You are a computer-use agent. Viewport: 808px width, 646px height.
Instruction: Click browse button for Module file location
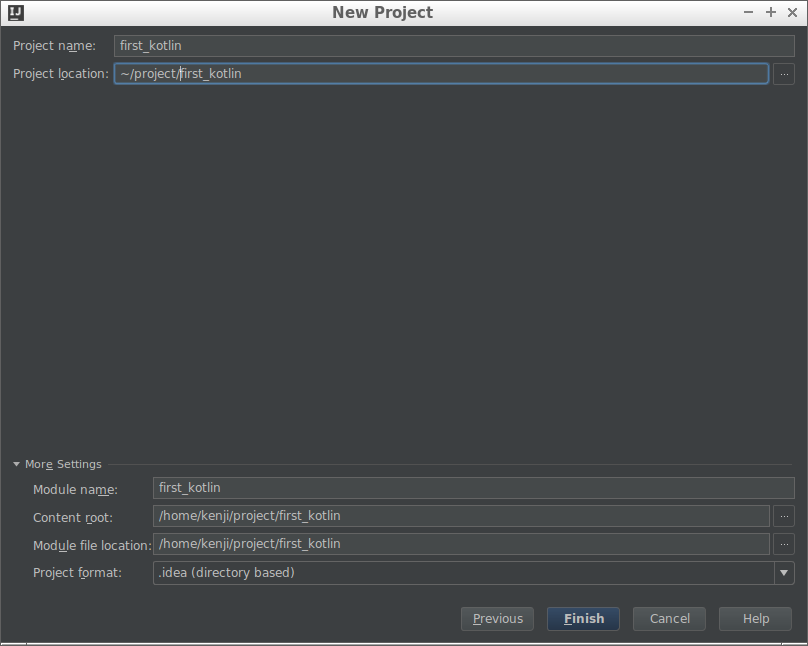point(783,544)
